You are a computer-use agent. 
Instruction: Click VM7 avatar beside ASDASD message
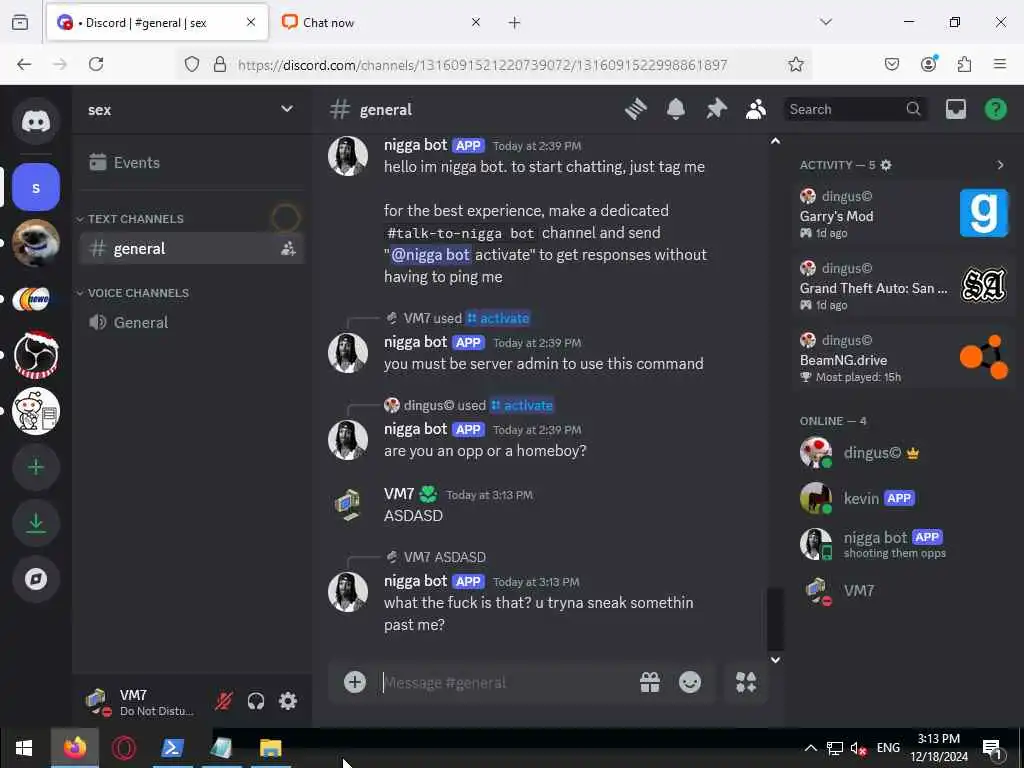coord(347,505)
